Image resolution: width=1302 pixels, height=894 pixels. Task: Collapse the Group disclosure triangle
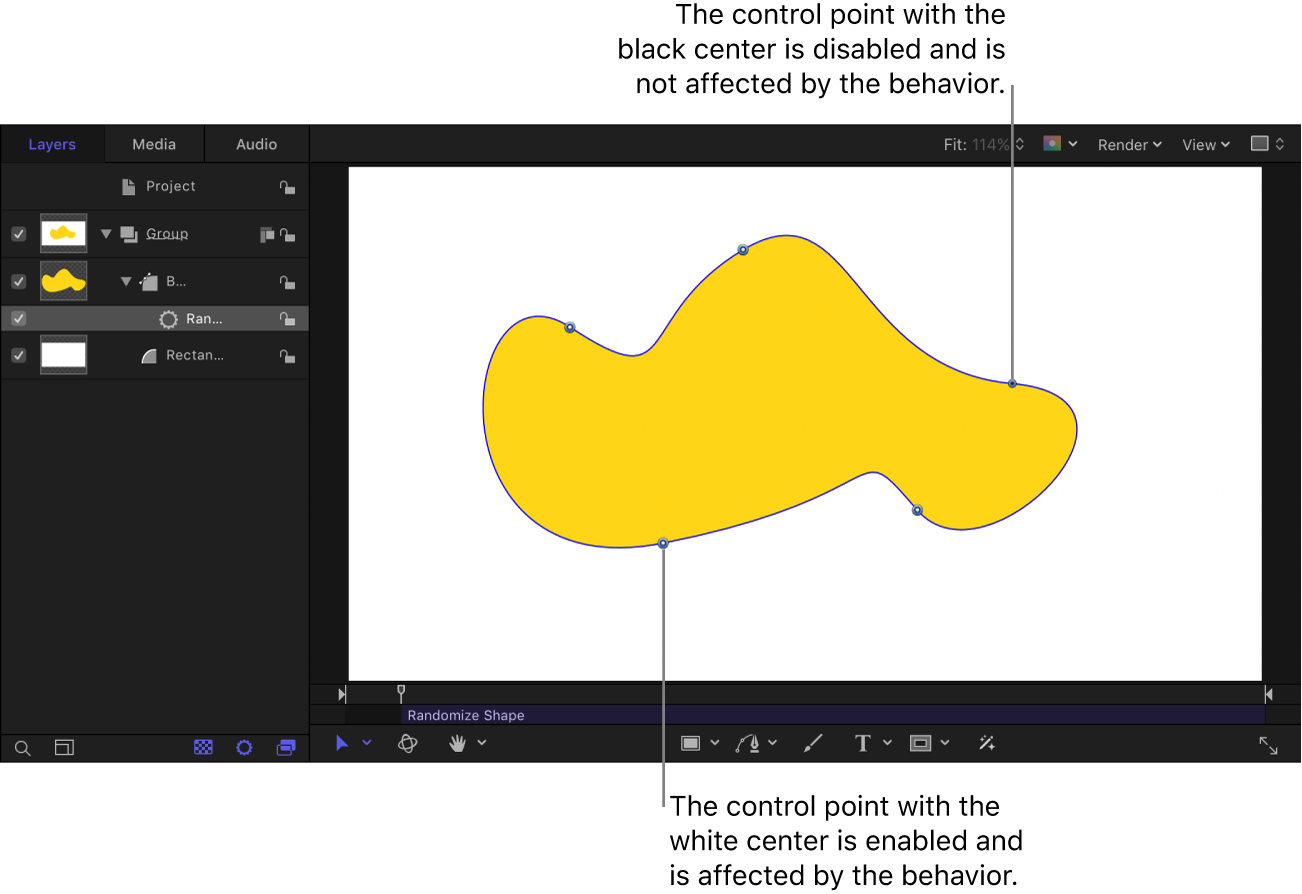pyautogui.click(x=105, y=233)
